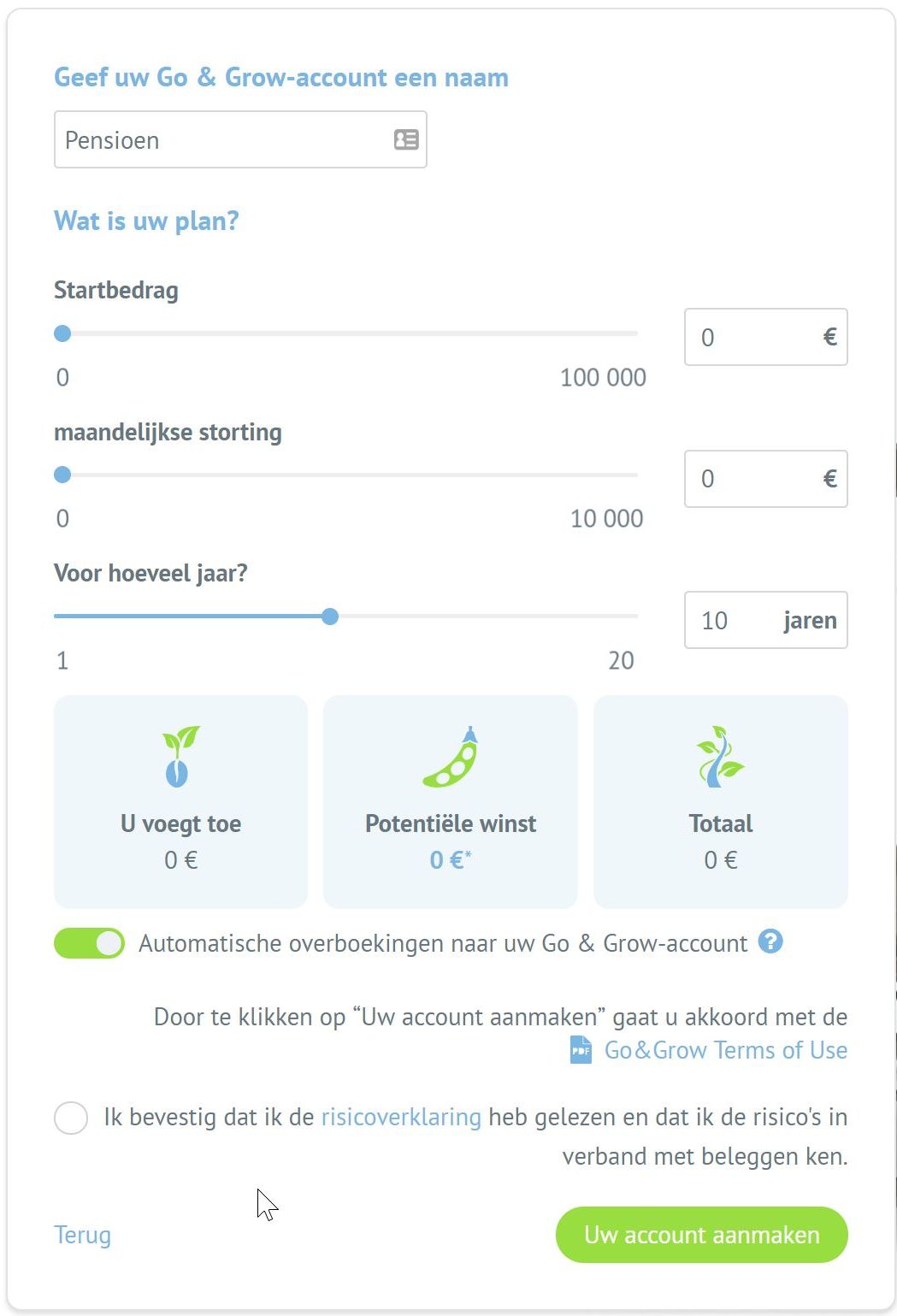Open the Go&Grow Terms of Use link
Viewport: 897px width, 1316px height.
coord(725,1050)
